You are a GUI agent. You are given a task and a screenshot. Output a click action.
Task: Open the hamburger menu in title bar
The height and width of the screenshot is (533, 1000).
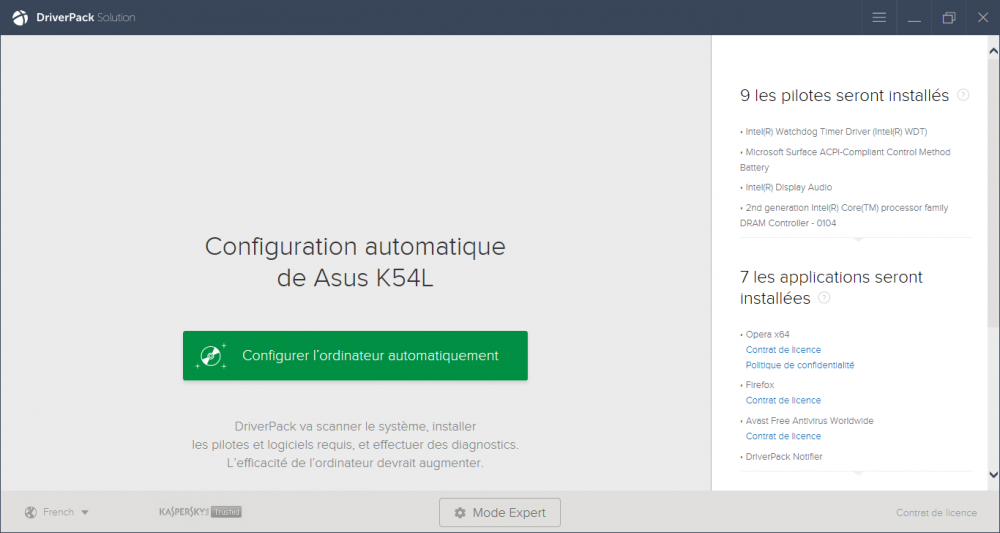[879, 18]
